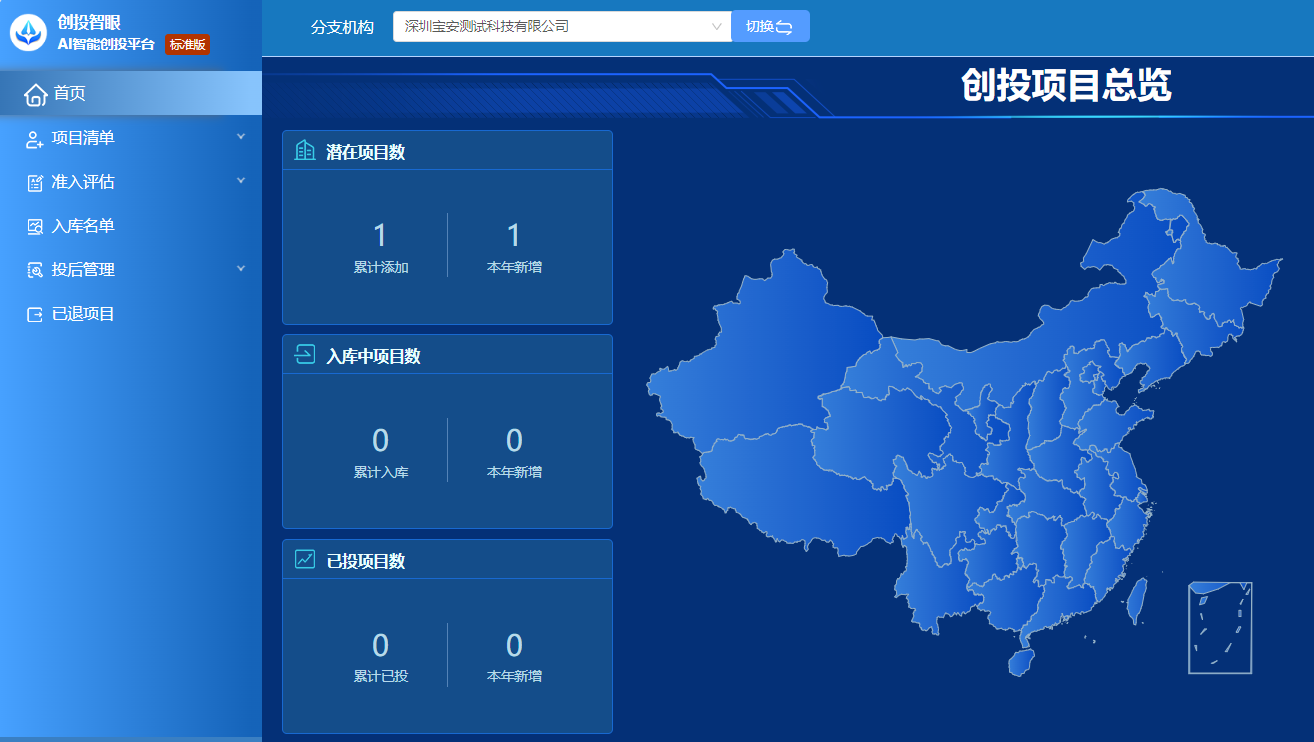Click the 项目清单 person icon

pyautogui.click(x=35, y=139)
